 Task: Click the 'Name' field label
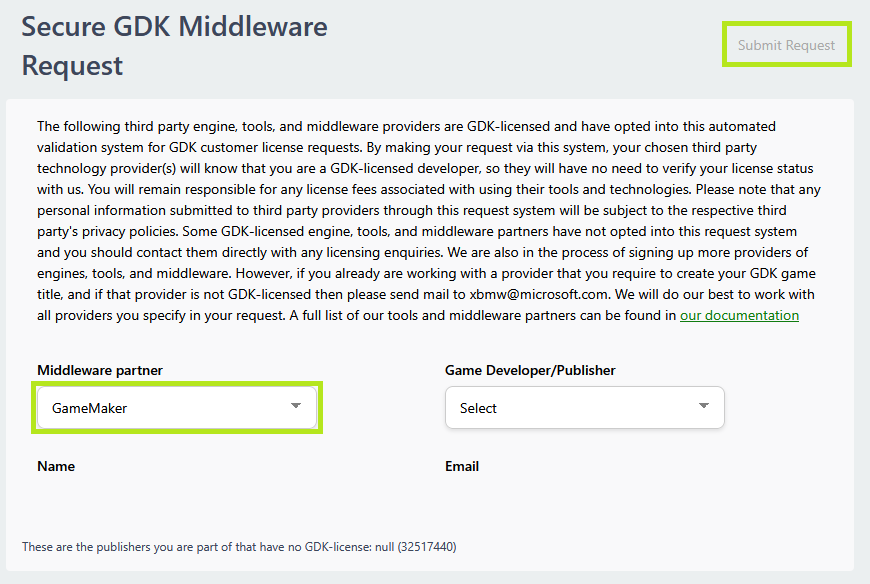56,466
